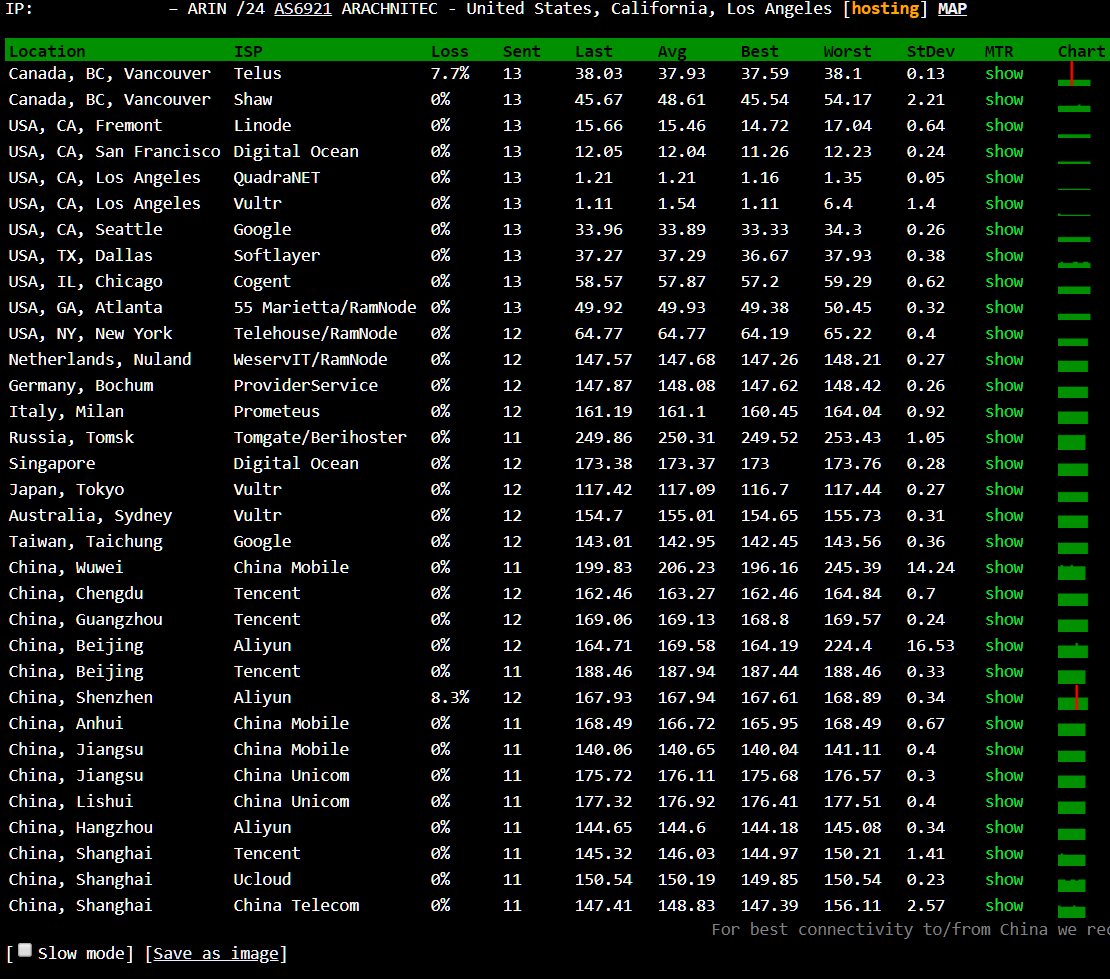Show MTR for Anhui China Mobile row
Image resolution: width=1110 pixels, height=979 pixels.
pyautogui.click(x=1004, y=723)
